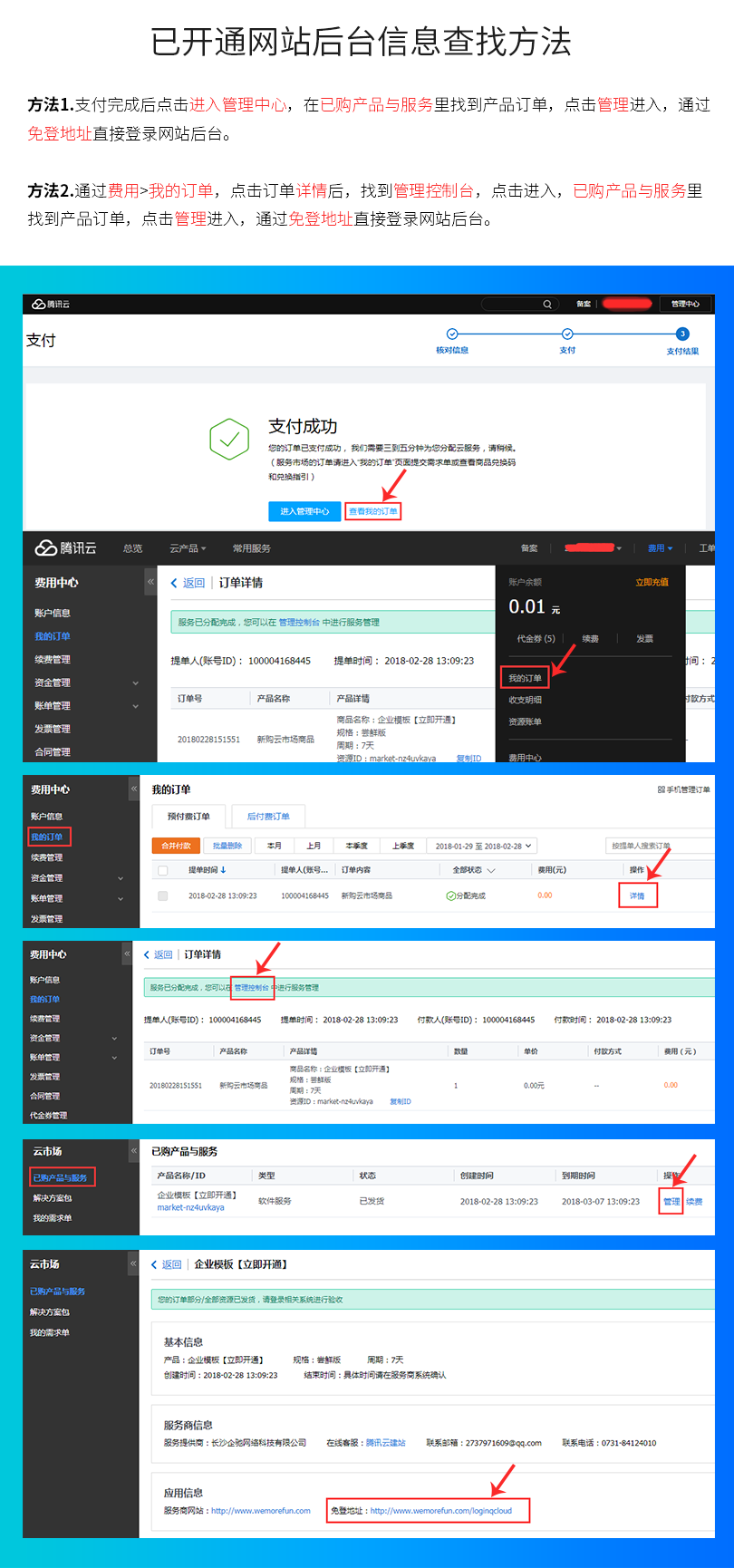The width and height of the screenshot is (734, 1568).
Task: Click the 批量删除 button
Action: (x=227, y=846)
